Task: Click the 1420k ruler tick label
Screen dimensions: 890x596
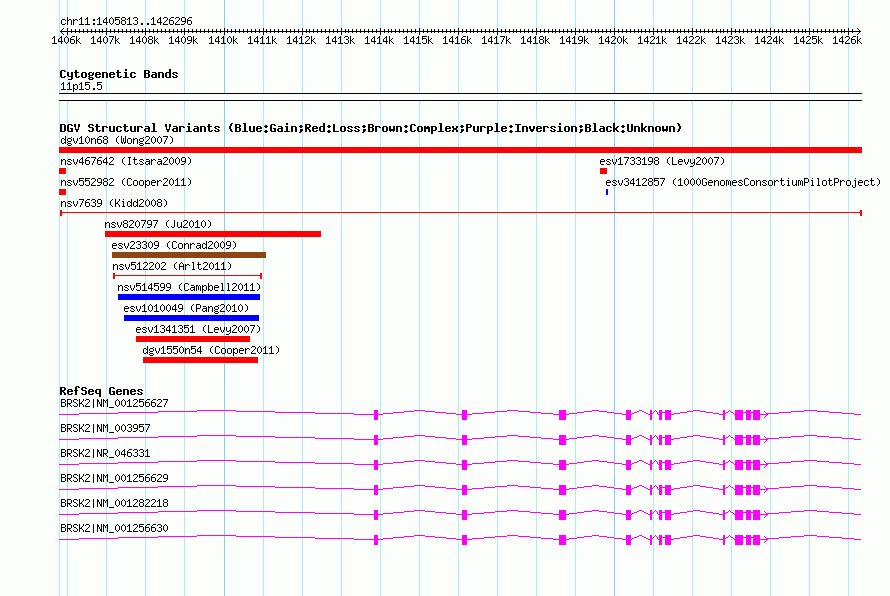Action: (613, 40)
